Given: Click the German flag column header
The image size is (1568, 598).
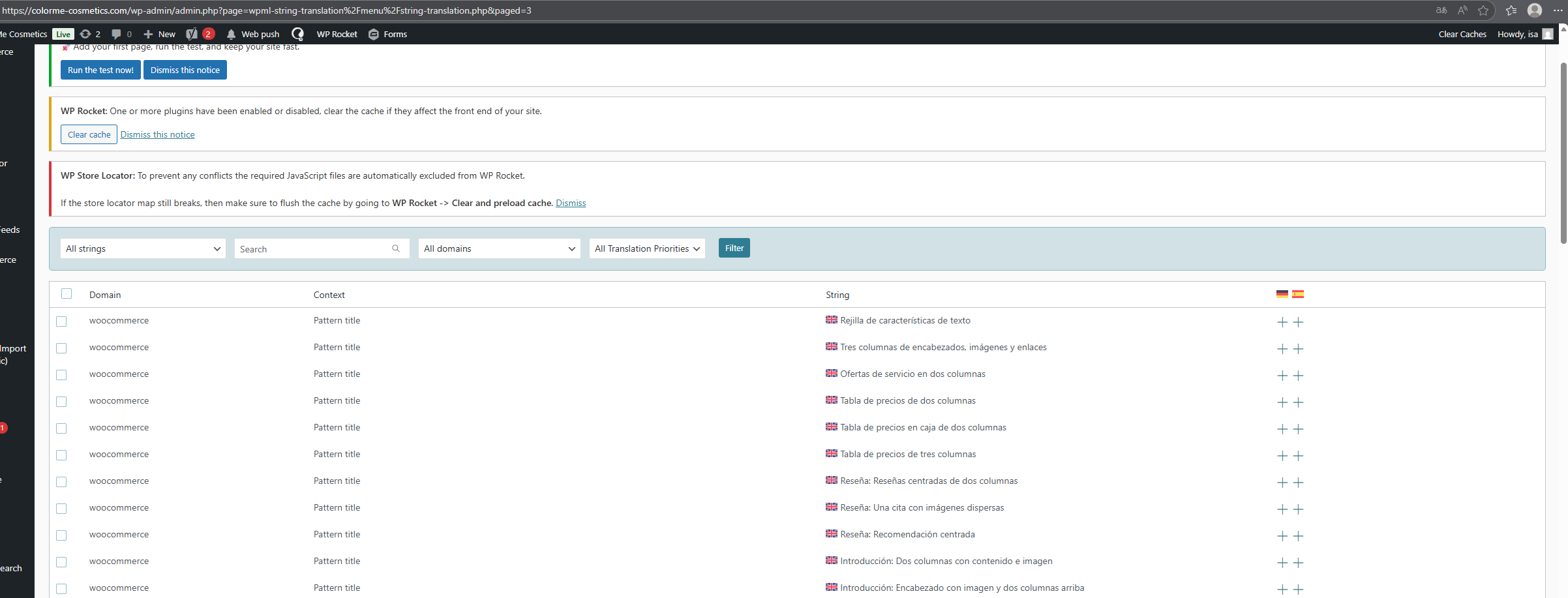Looking at the screenshot, I should click(1282, 294).
